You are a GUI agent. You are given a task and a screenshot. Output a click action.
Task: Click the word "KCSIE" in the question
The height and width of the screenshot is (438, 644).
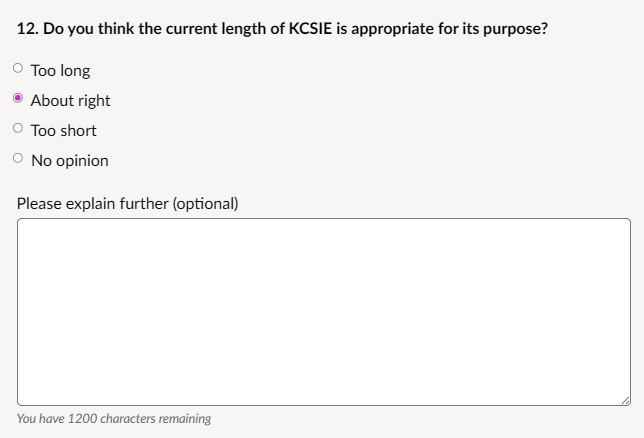click(x=309, y=29)
